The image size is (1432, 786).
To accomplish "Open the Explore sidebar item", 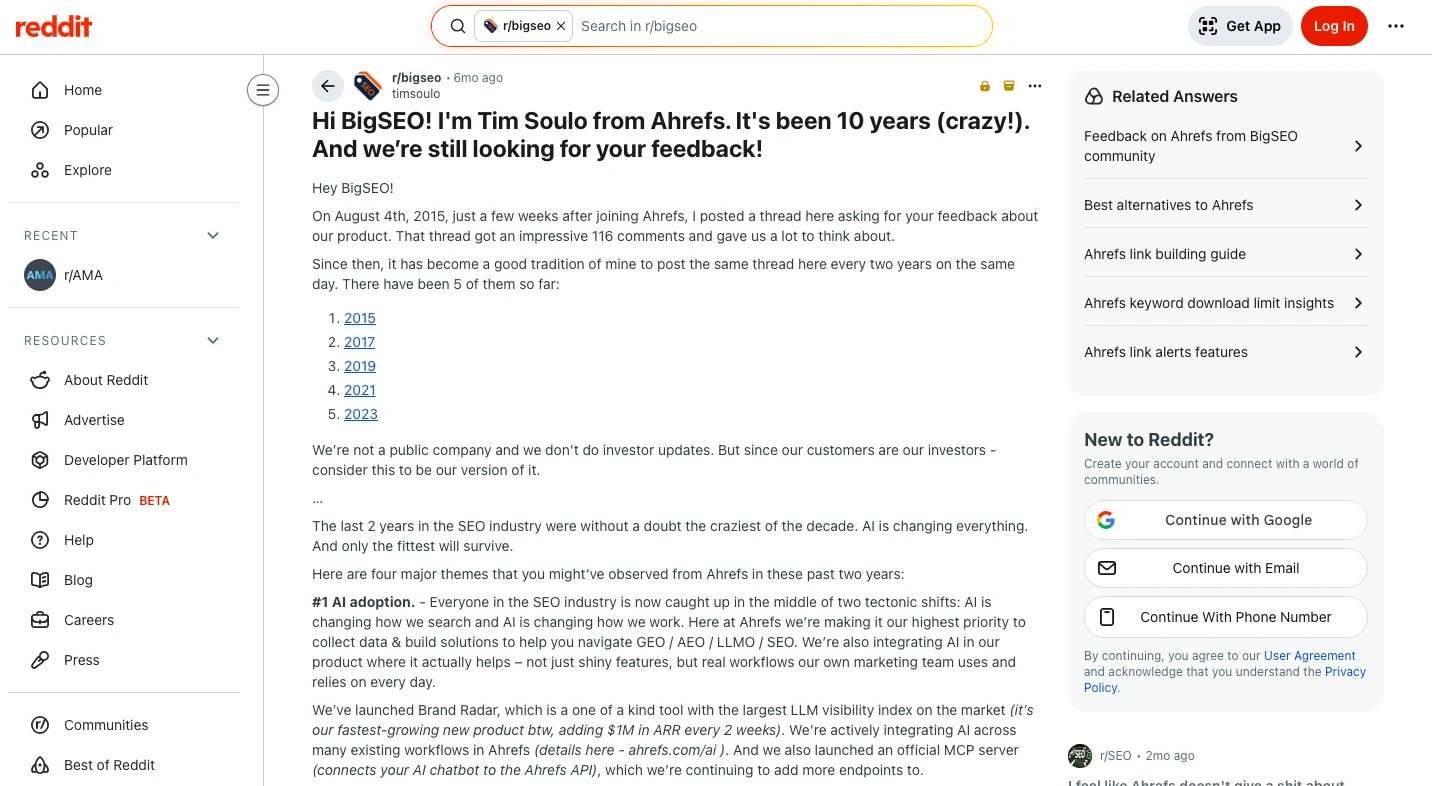I will click(87, 170).
